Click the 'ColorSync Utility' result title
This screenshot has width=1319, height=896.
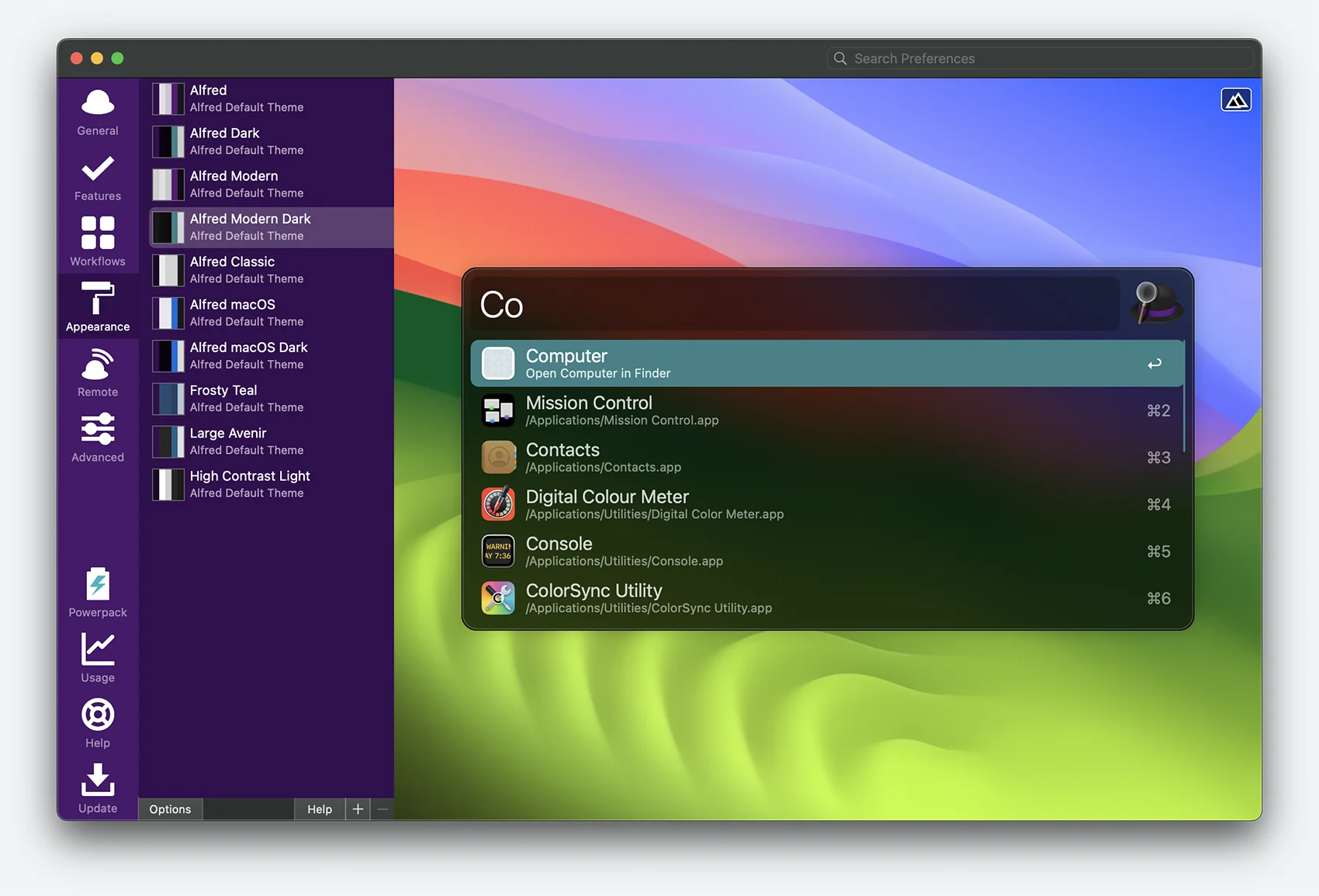pyautogui.click(x=594, y=591)
